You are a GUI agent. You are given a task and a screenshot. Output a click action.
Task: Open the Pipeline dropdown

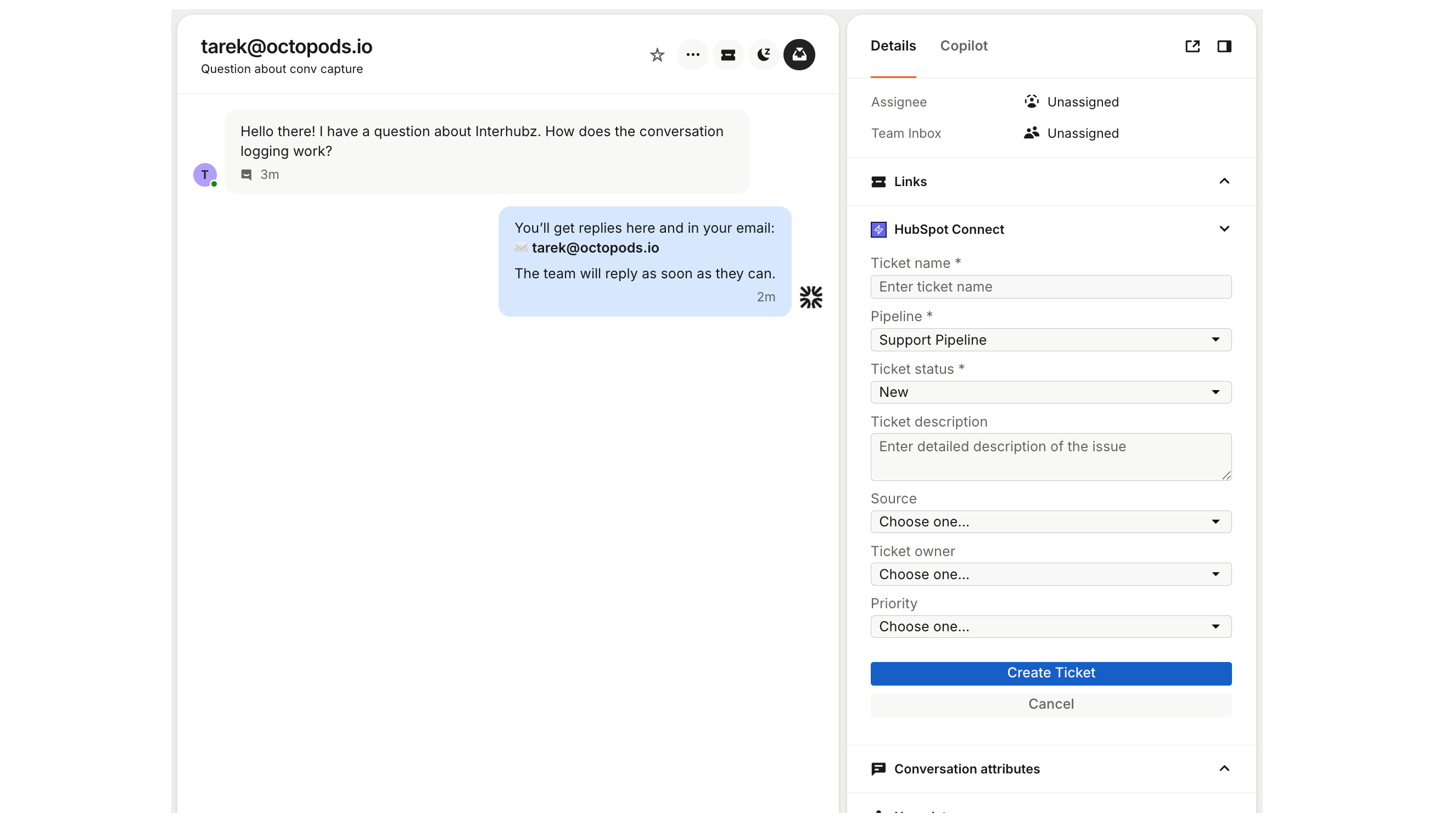1051,340
